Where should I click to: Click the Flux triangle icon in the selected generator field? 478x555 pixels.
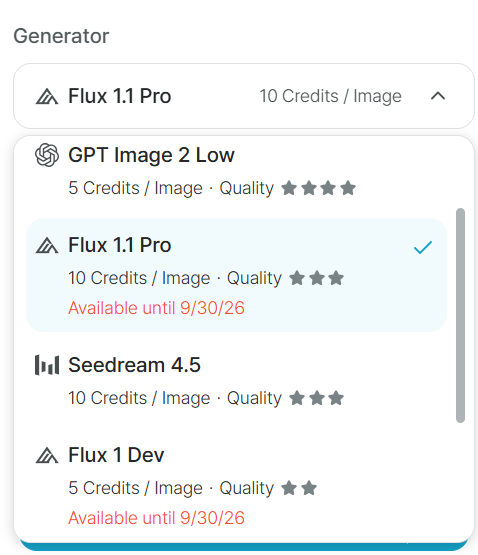[x=47, y=97]
